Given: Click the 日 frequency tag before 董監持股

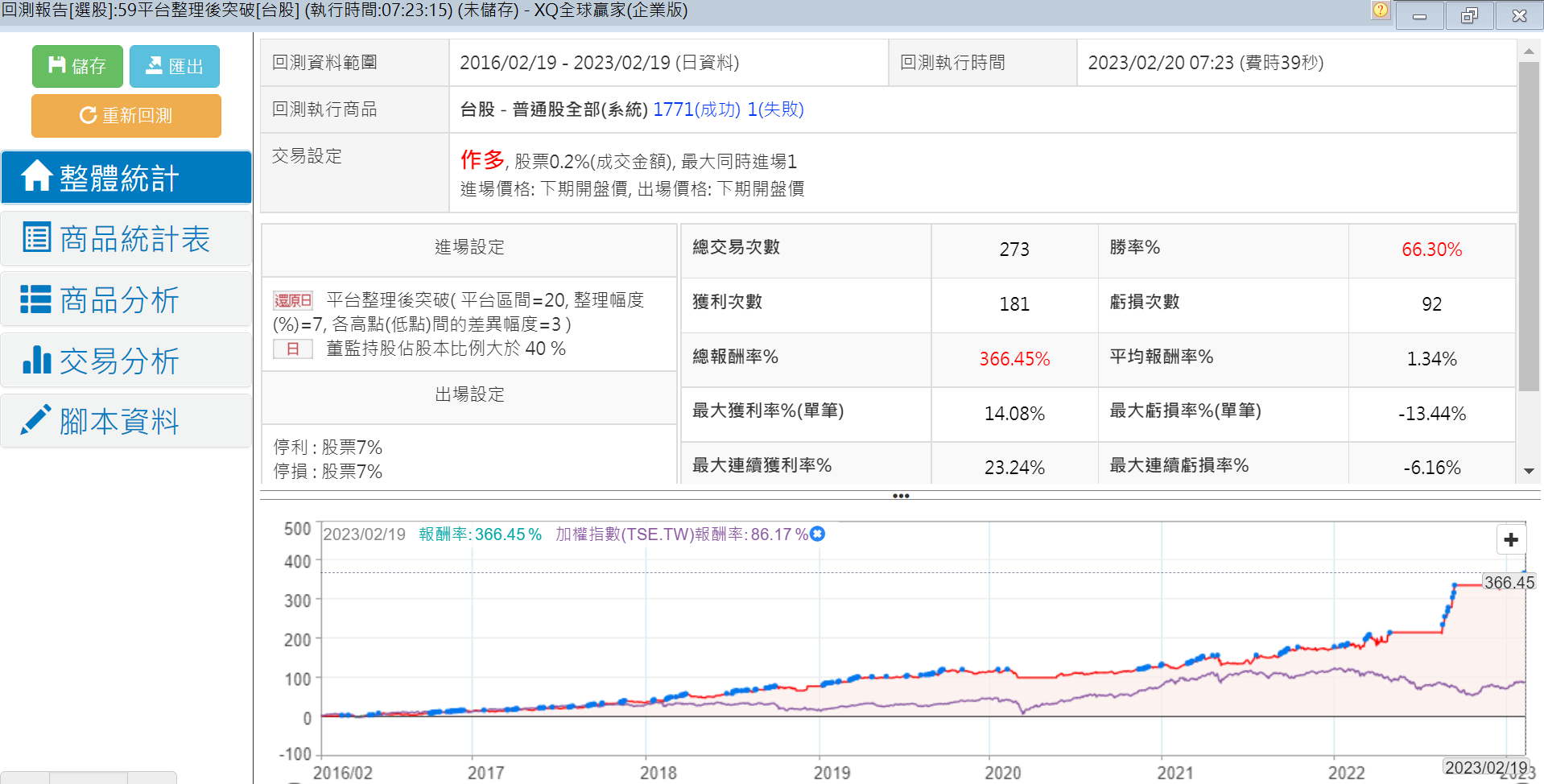Looking at the screenshot, I should point(293,349).
